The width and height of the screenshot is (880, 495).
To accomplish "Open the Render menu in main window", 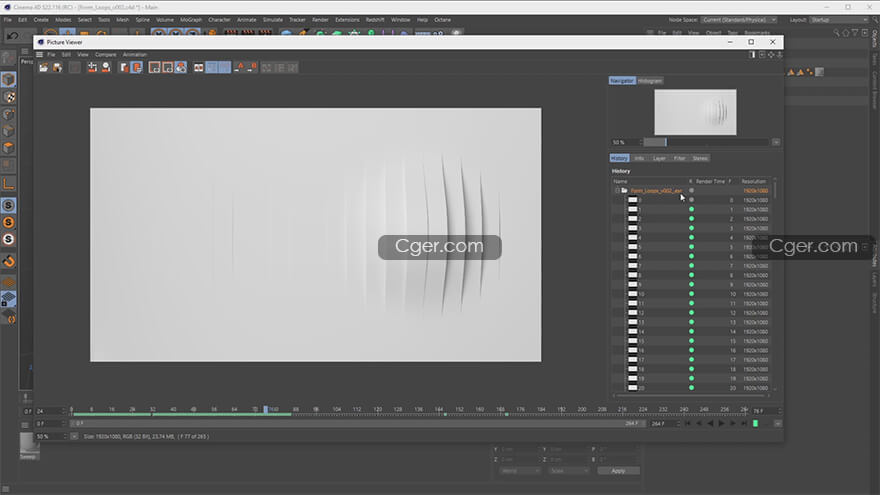I will coord(320,20).
